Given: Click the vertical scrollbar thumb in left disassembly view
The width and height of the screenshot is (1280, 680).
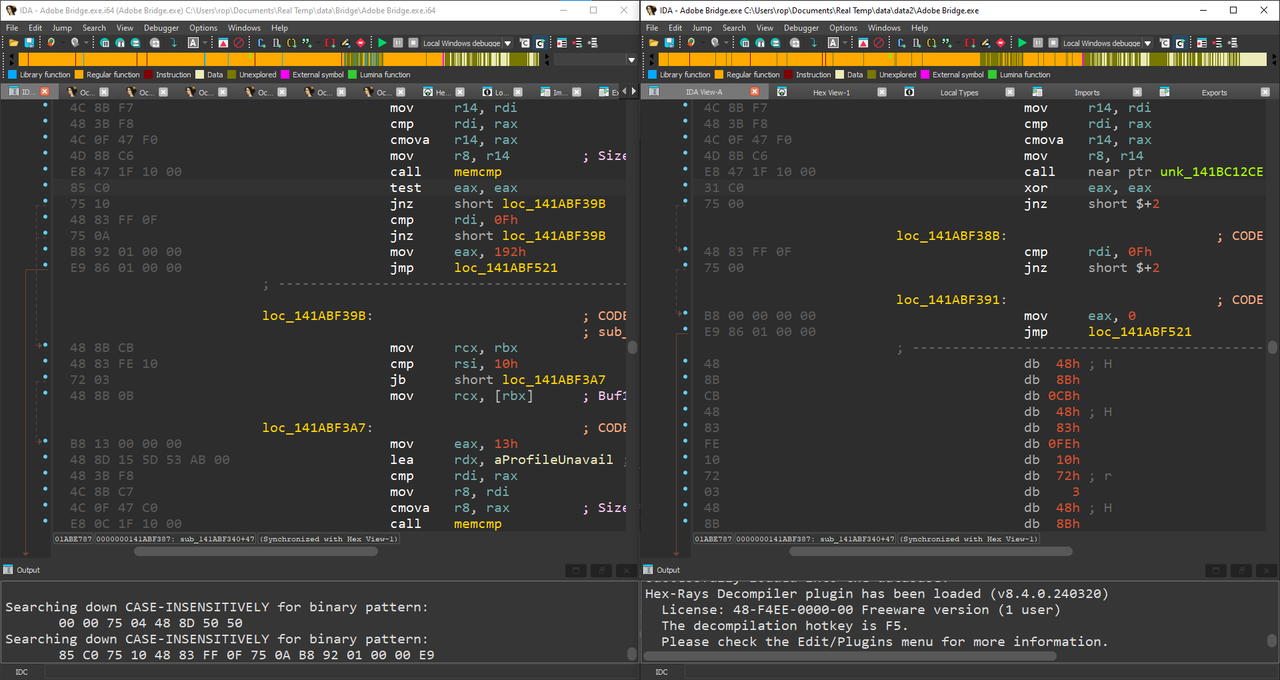Looking at the screenshot, I should [632, 345].
